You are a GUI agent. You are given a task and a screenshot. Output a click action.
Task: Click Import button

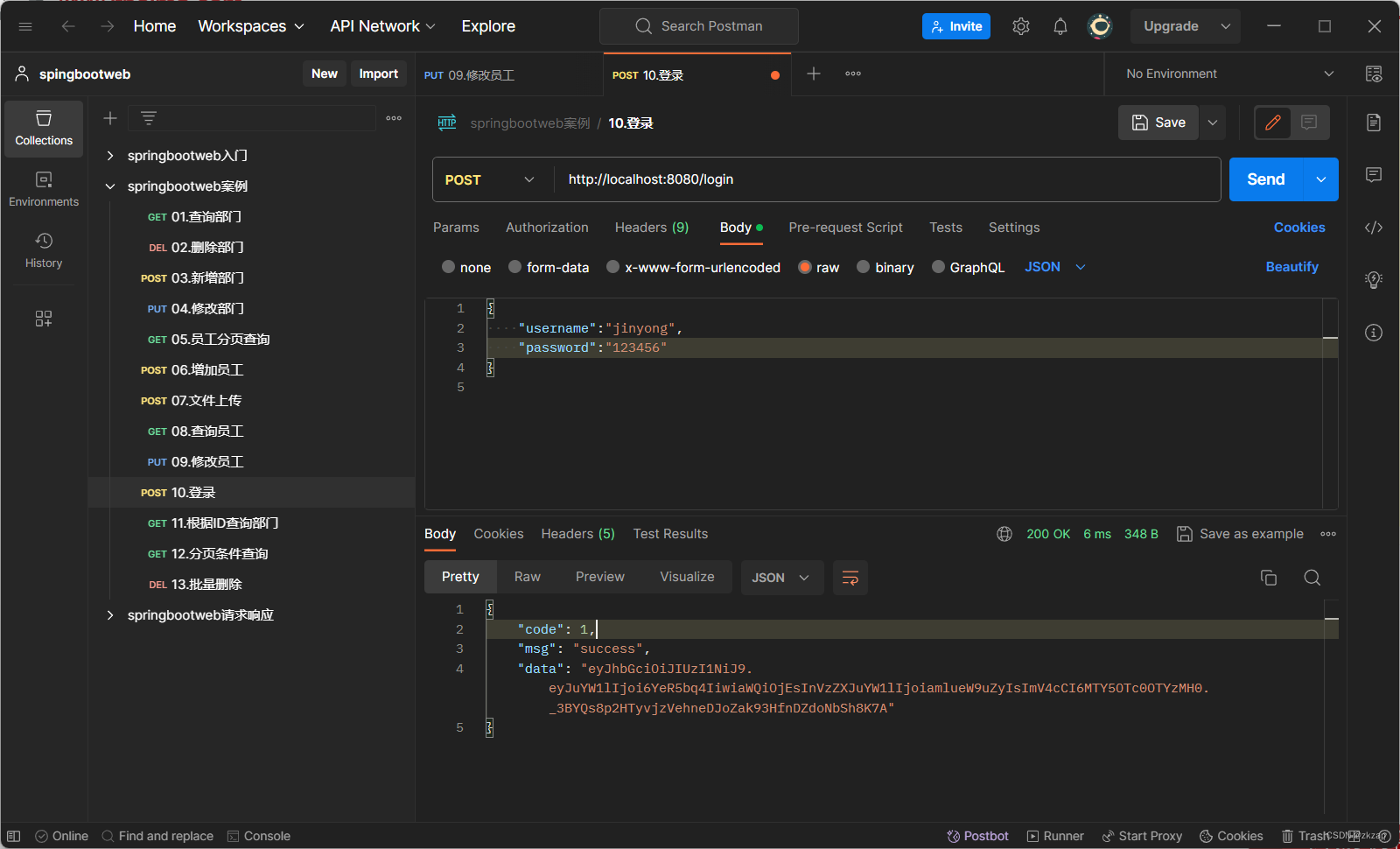point(378,74)
